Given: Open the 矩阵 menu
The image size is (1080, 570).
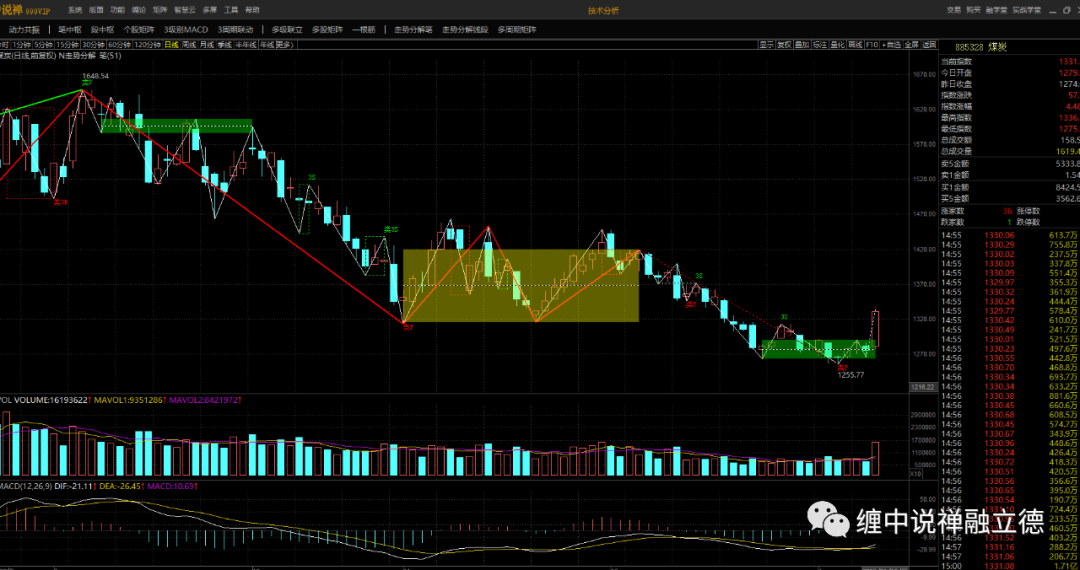Looking at the screenshot, I should (160, 10).
